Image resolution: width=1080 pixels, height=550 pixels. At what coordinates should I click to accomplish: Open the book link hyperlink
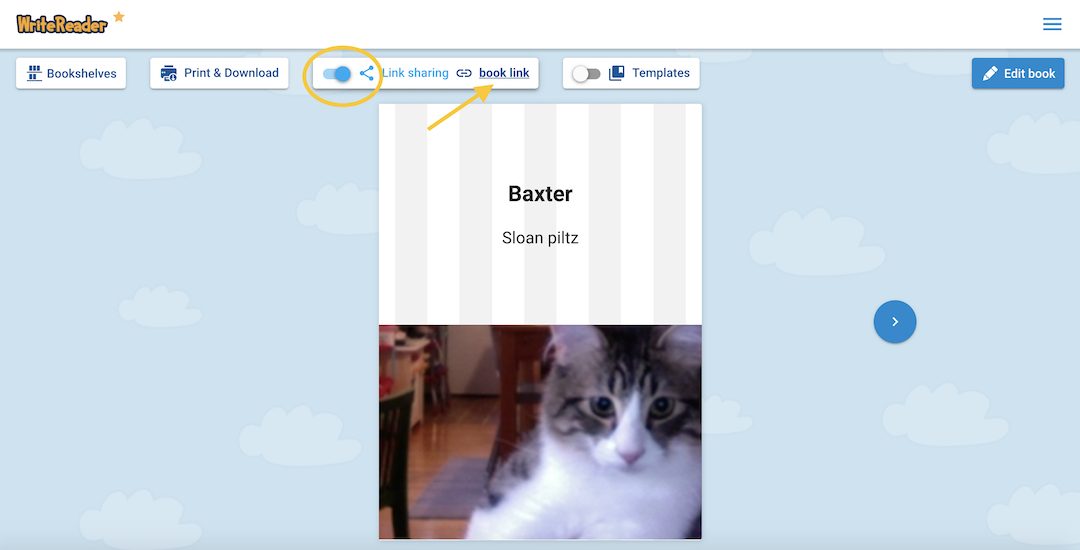coord(504,73)
